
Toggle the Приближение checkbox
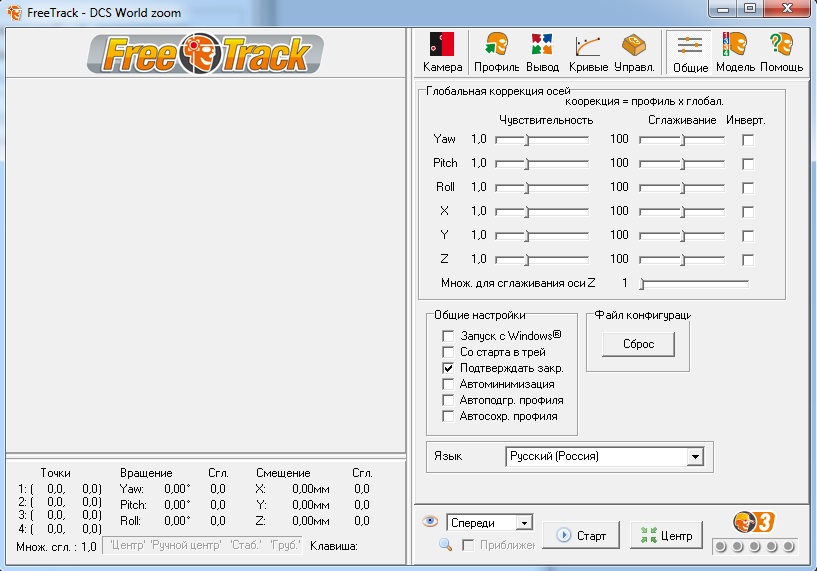[x=468, y=545]
